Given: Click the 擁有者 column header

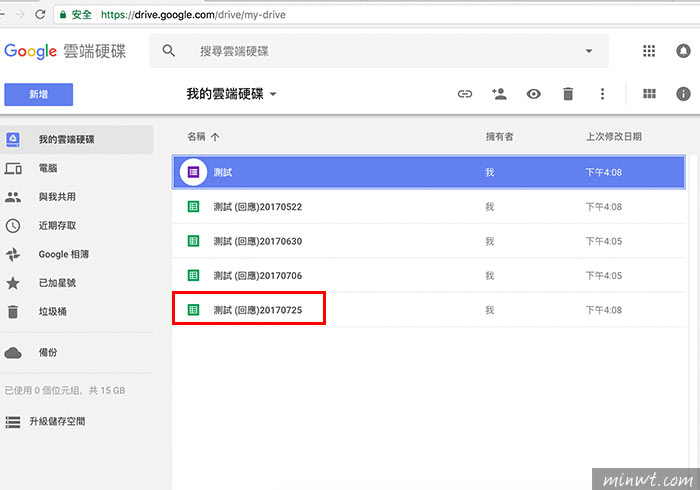Looking at the screenshot, I should coord(499,137).
